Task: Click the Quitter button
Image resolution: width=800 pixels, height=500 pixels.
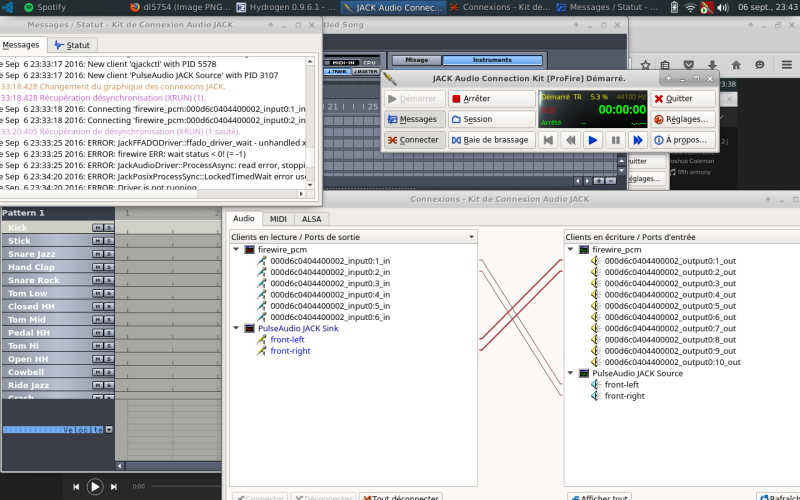Action: [x=683, y=99]
